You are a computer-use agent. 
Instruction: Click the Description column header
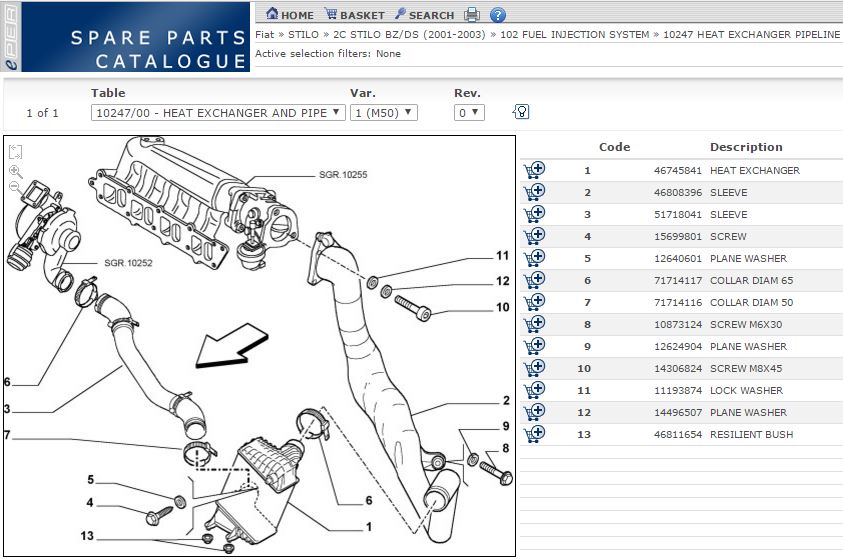(x=746, y=147)
